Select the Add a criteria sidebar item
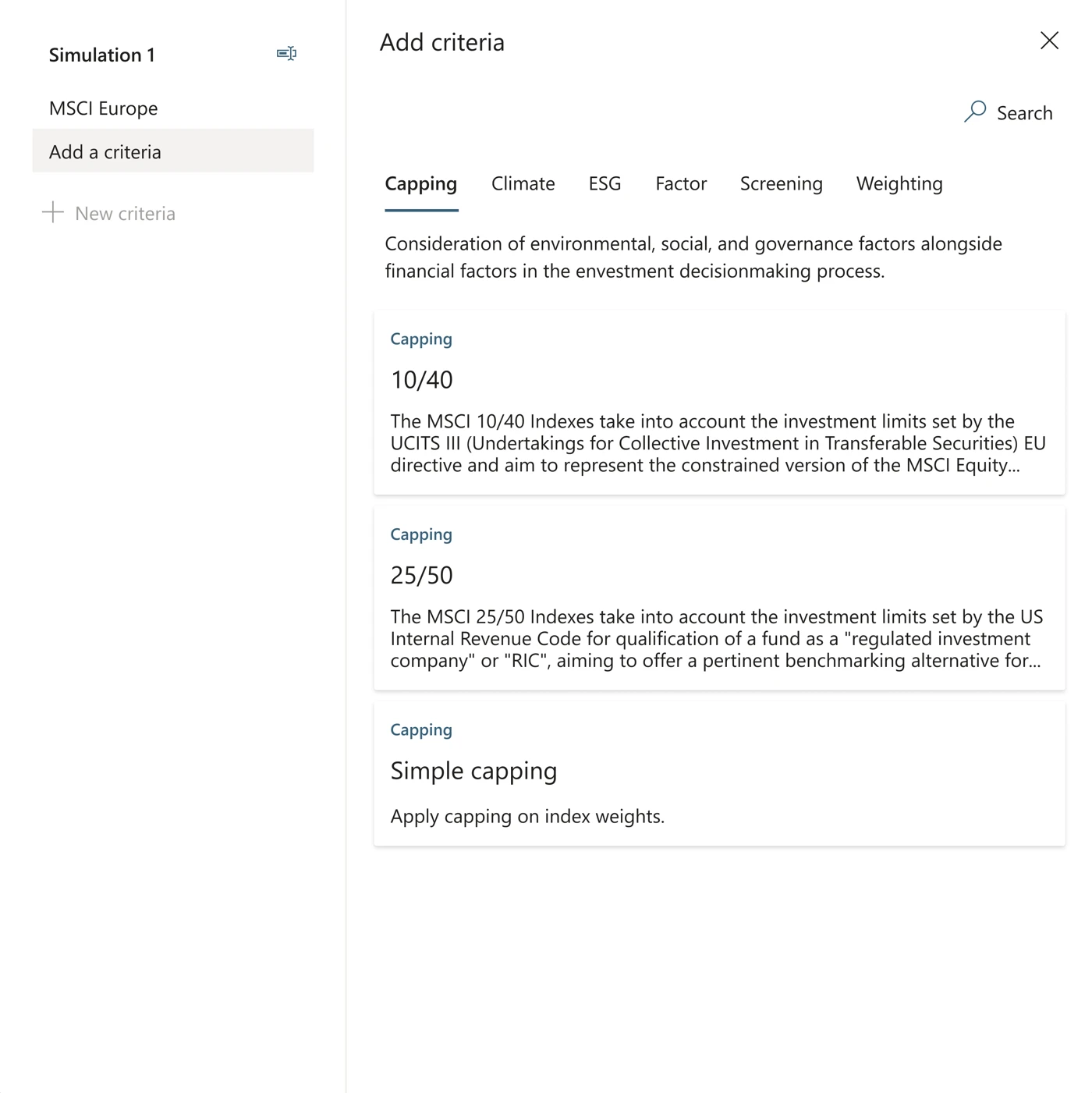1092x1093 pixels. coord(173,151)
